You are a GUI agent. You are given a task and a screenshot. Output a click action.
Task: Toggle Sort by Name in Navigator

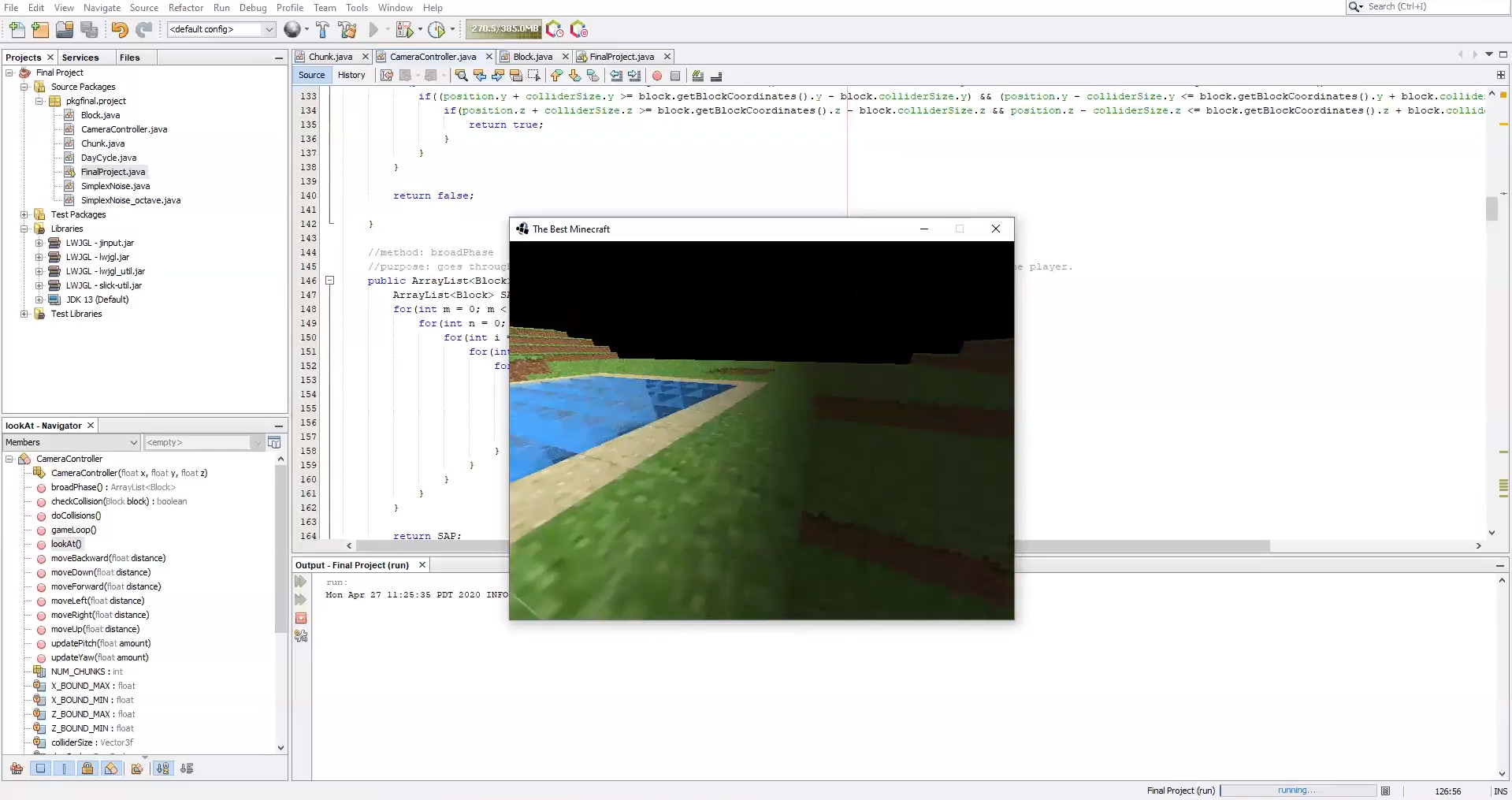(162, 768)
